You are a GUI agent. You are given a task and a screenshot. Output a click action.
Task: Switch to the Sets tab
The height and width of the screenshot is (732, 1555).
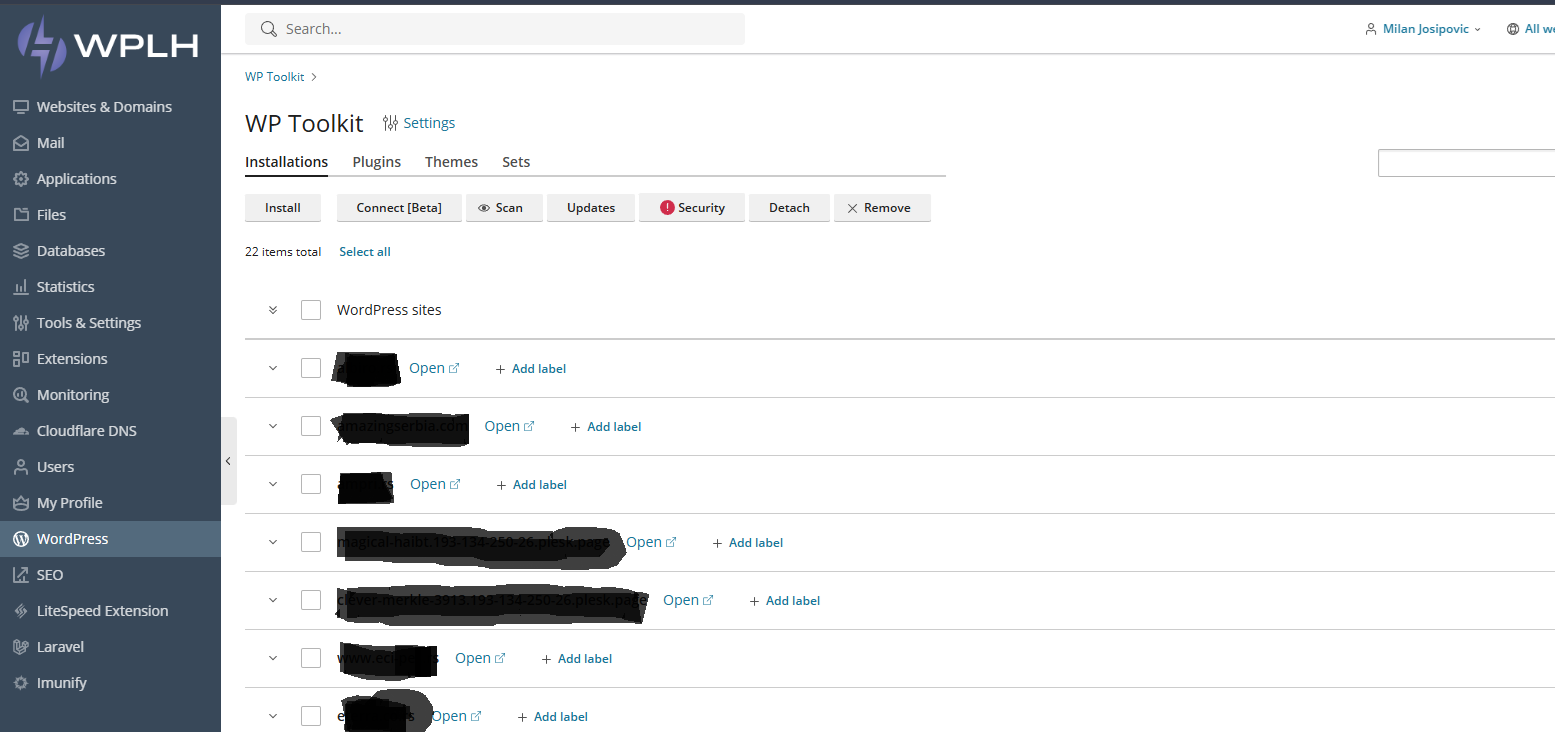(x=516, y=162)
